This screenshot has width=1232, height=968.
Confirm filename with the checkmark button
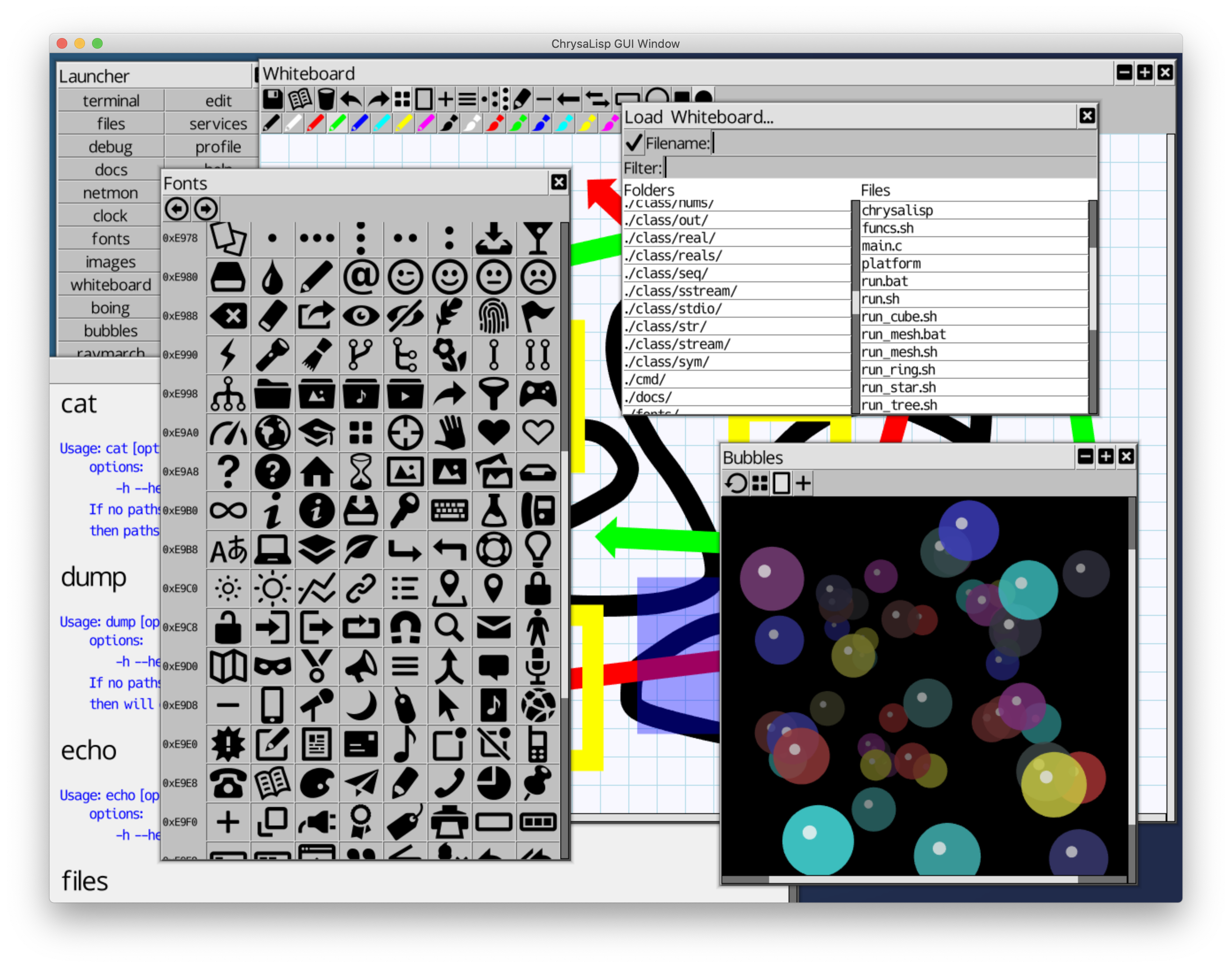click(633, 143)
